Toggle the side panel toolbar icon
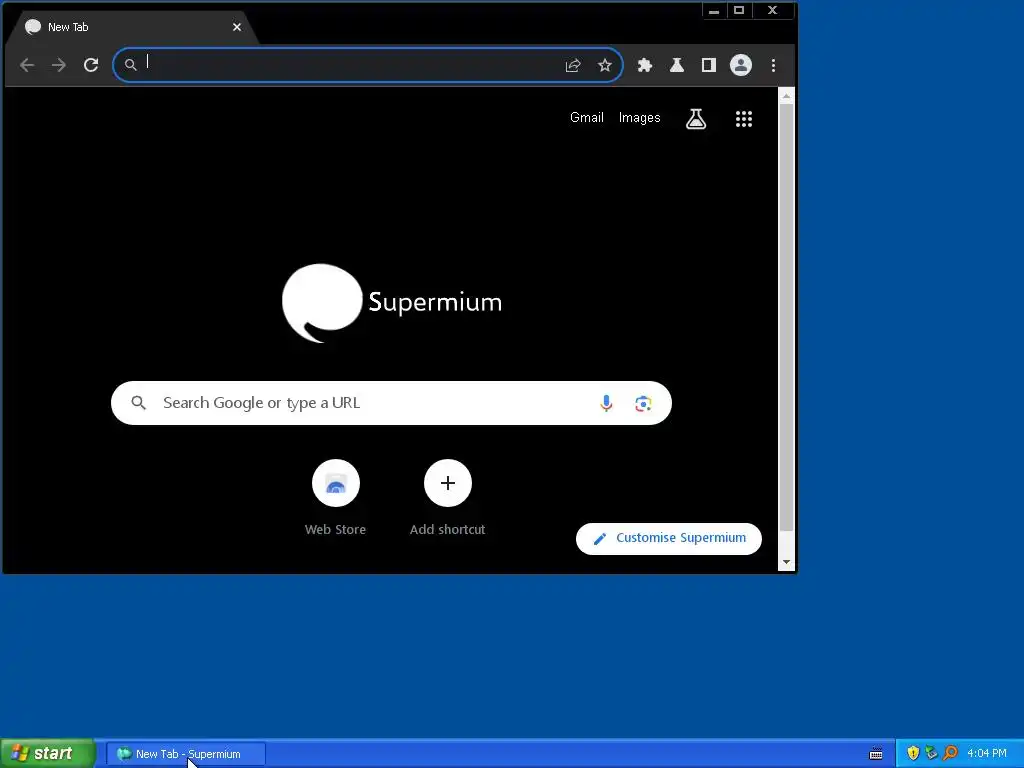Viewport: 1024px width, 768px height. [709, 65]
